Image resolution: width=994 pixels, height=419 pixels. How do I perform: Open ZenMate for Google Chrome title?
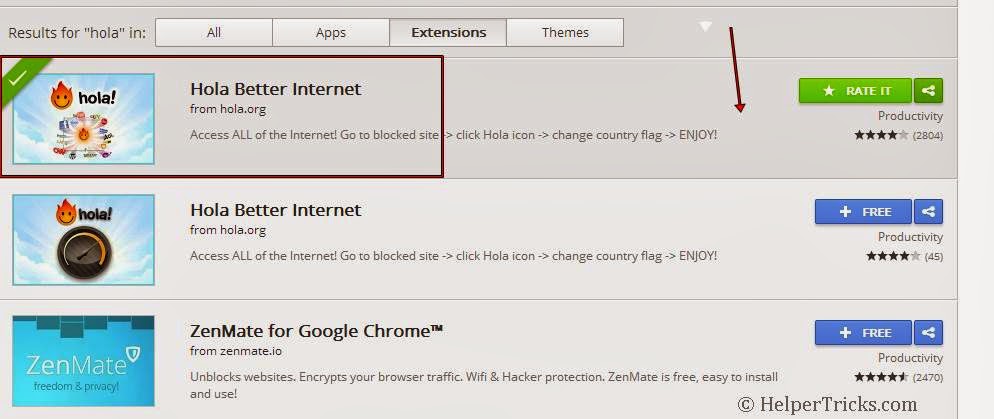tap(316, 331)
